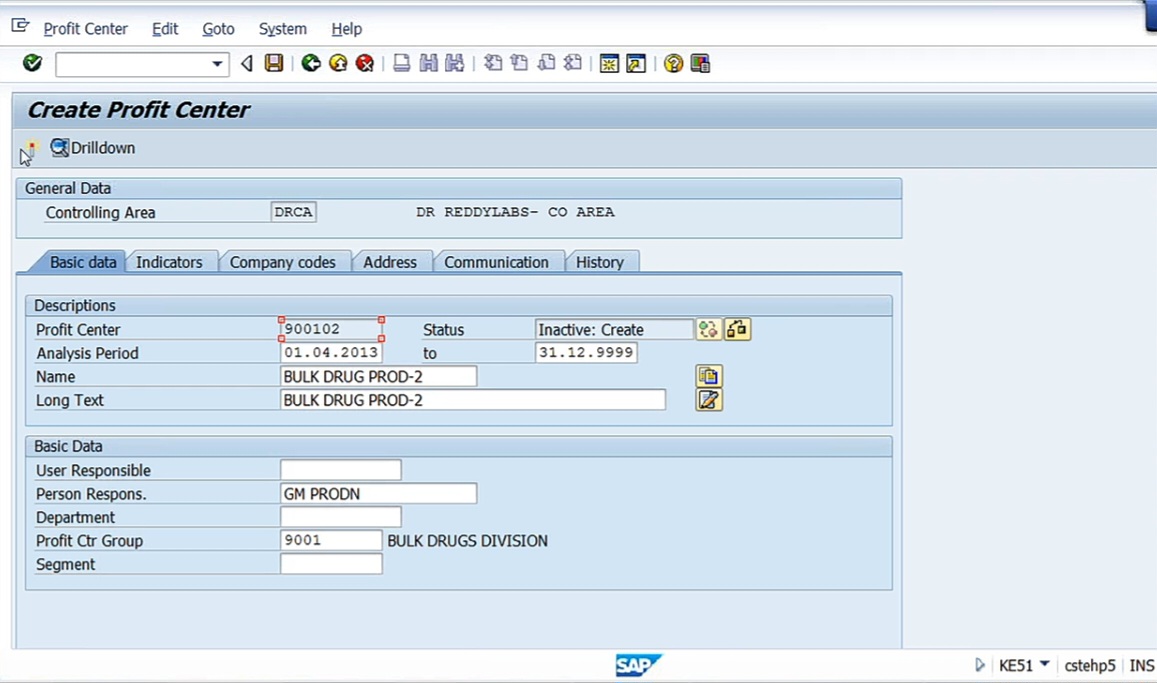Click the Profit Center field 900102

click(331, 329)
